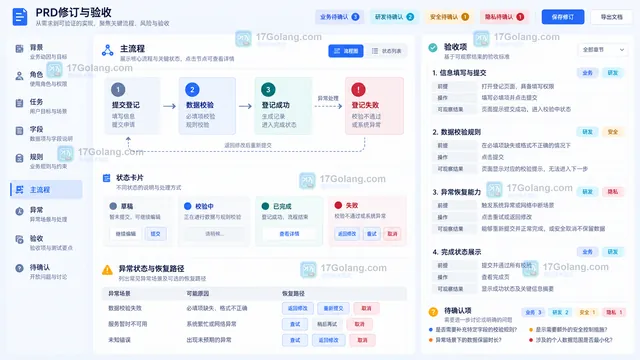
Task: Click the 业务 3 count badge in 待确认项
Action: coord(533,312)
